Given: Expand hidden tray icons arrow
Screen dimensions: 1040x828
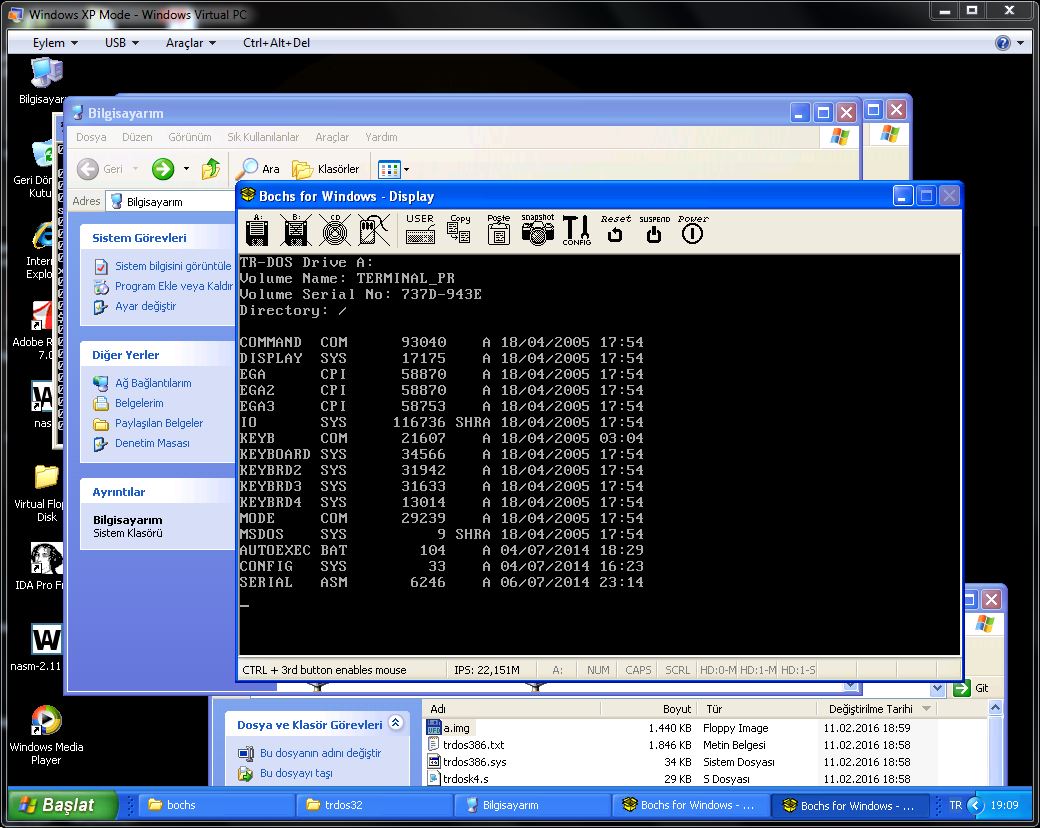Looking at the screenshot, I should (975, 805).
